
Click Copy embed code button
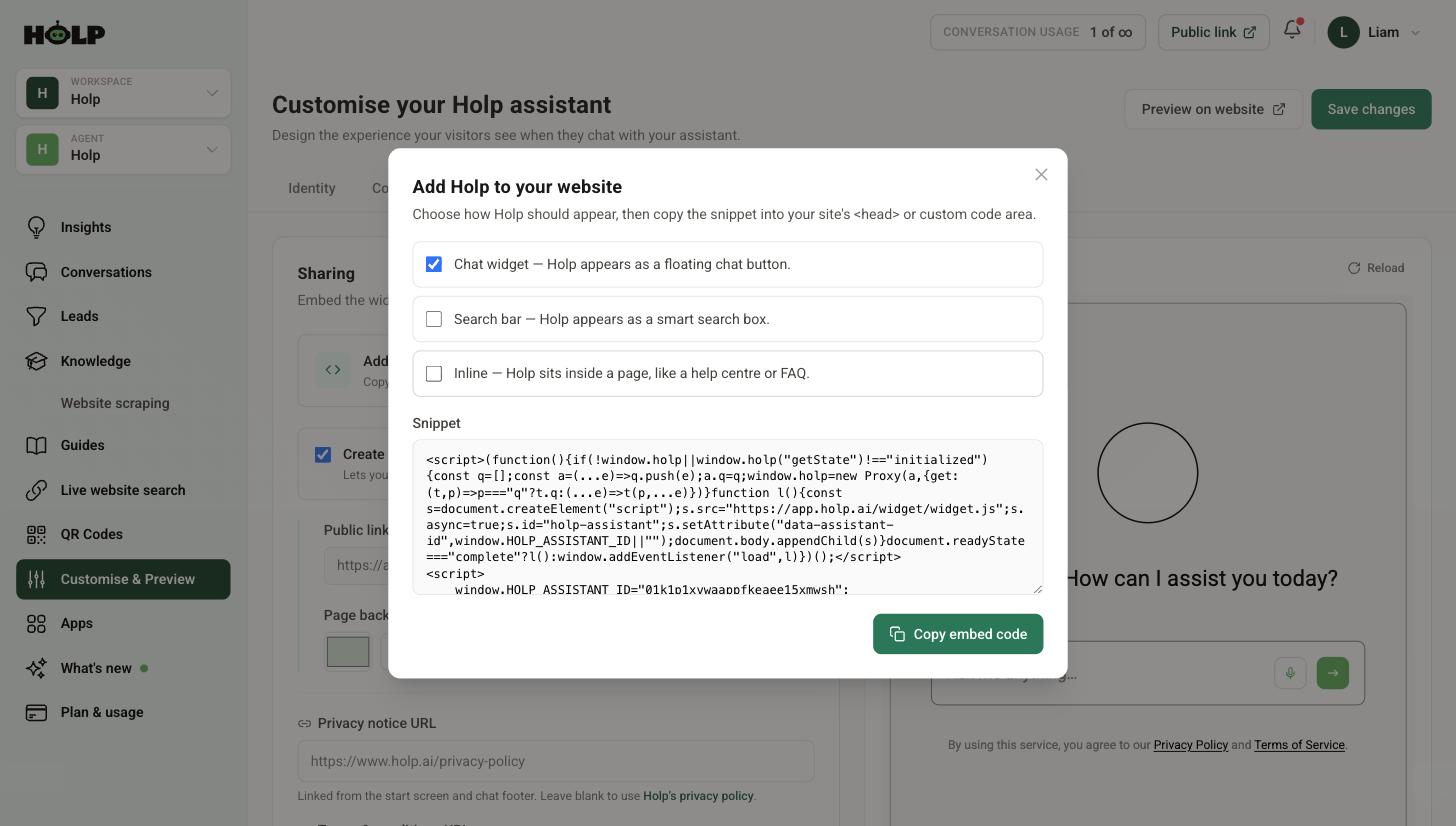point(958,634)
